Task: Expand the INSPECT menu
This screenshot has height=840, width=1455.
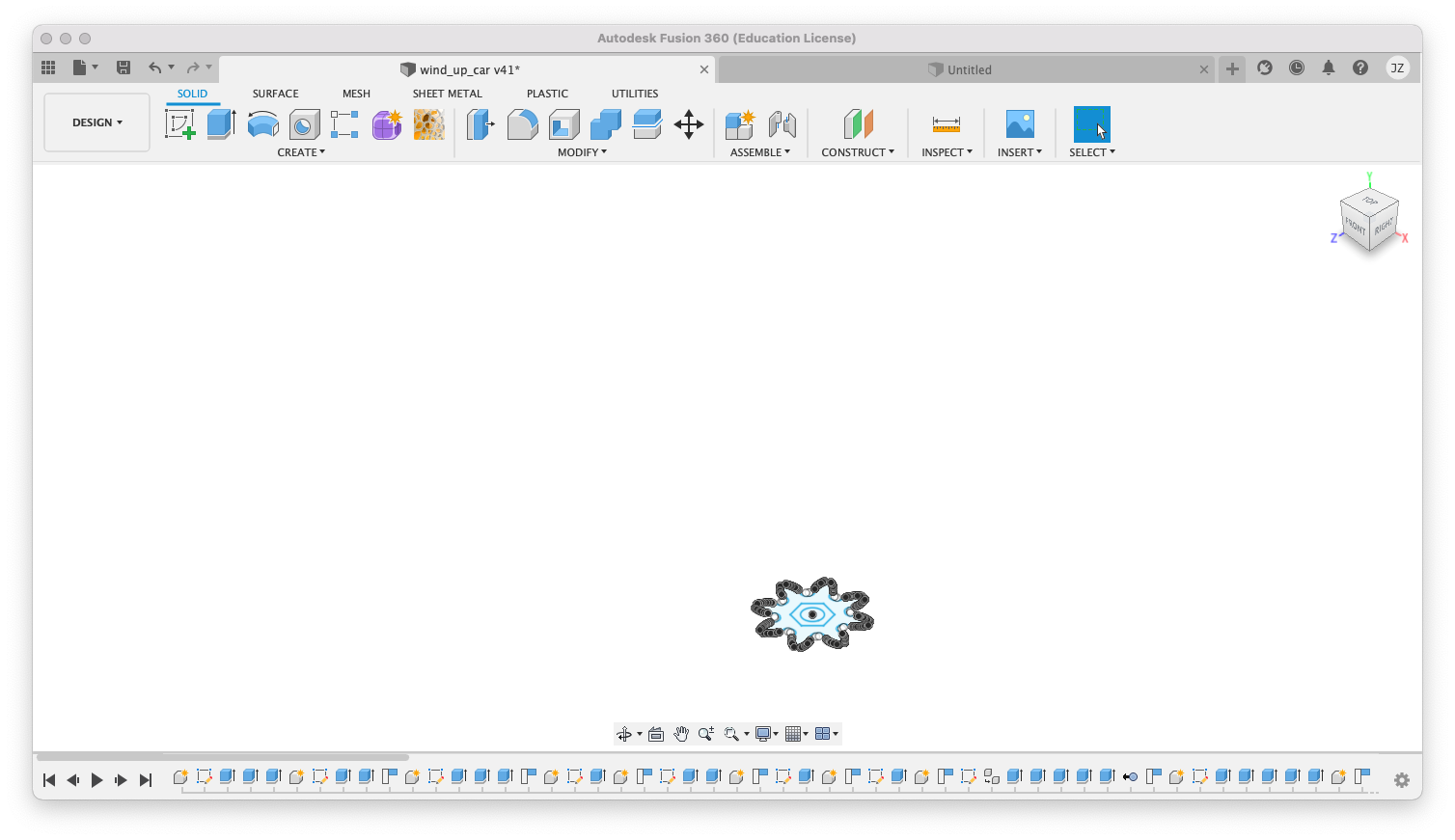Action: pos(947,152)
